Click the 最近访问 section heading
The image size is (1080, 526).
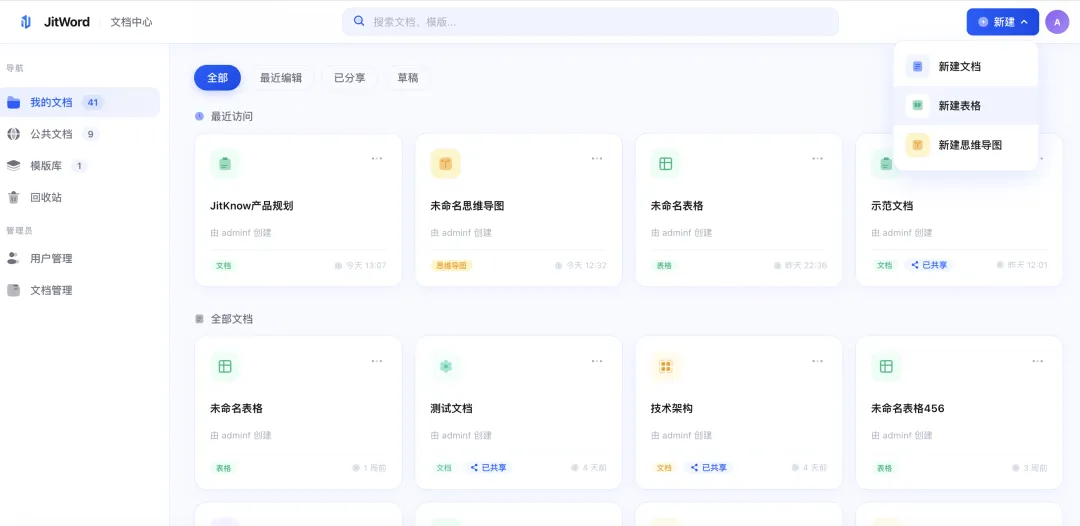[231, 116]
